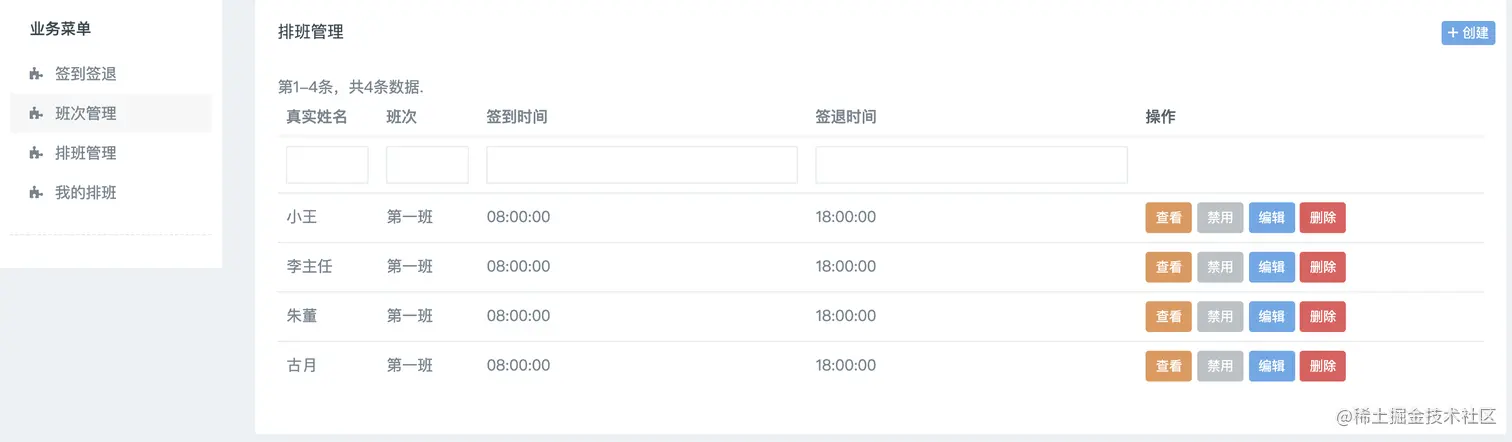Click the name cell 朱董
Image resolution: width=1512 pixels, height=442 pixels.
coord(302,316)
